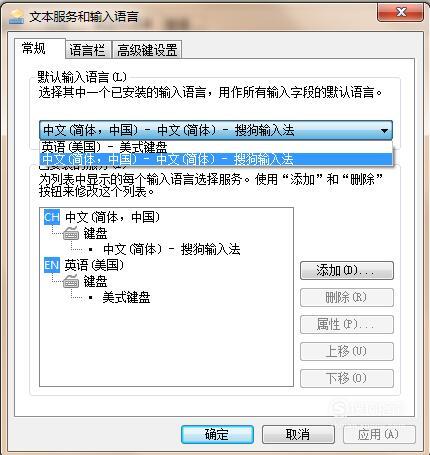
Task: Select the 常规 tab
Action: click(34, 49)
